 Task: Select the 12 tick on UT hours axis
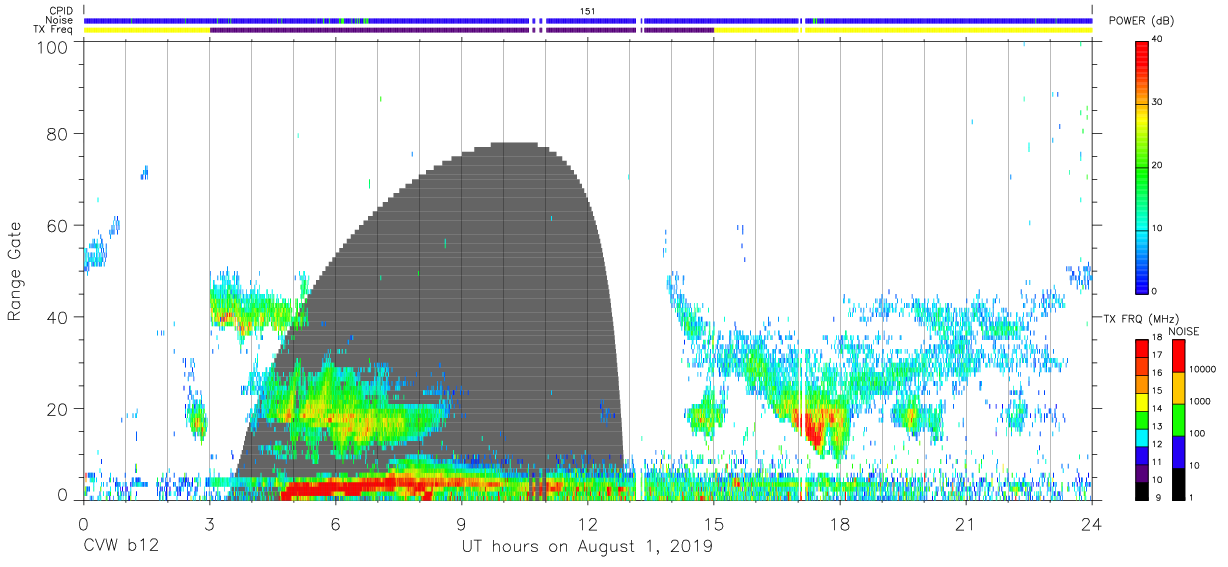coord(588,523)
